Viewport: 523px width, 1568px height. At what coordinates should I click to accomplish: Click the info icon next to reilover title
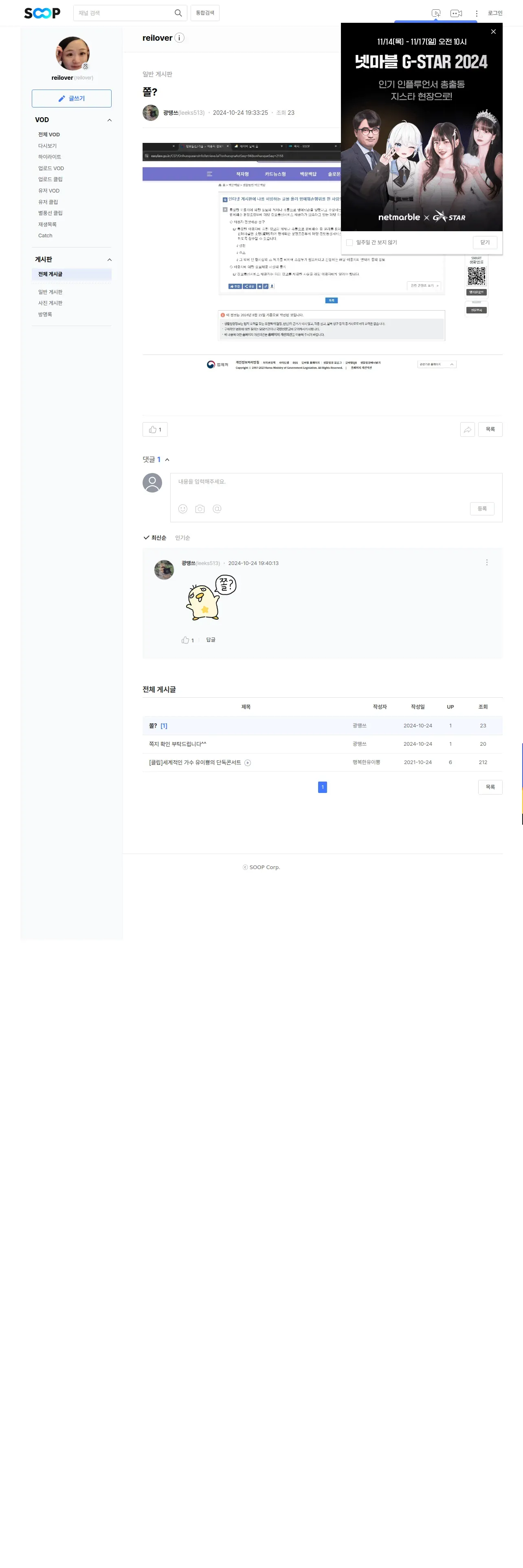pyautogui.click(x=180, y=38)
